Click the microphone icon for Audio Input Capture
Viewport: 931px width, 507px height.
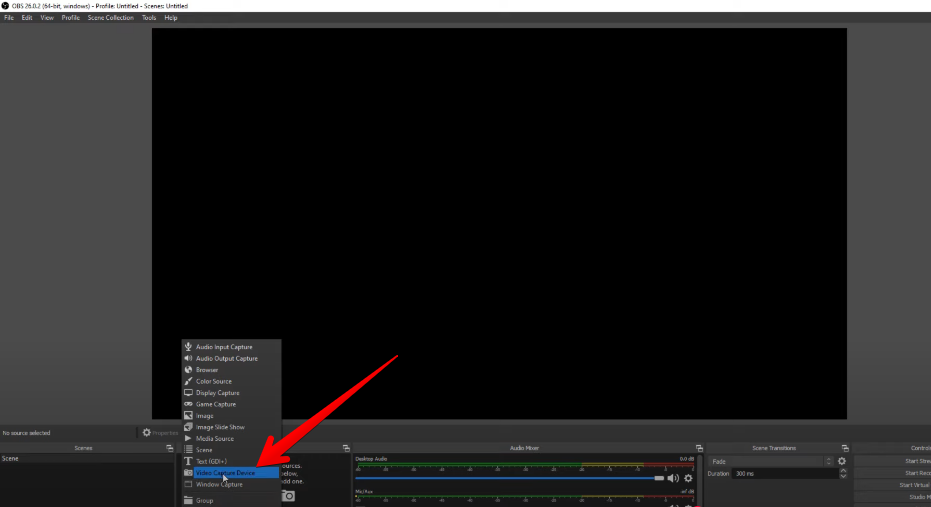tap(188, 347)
